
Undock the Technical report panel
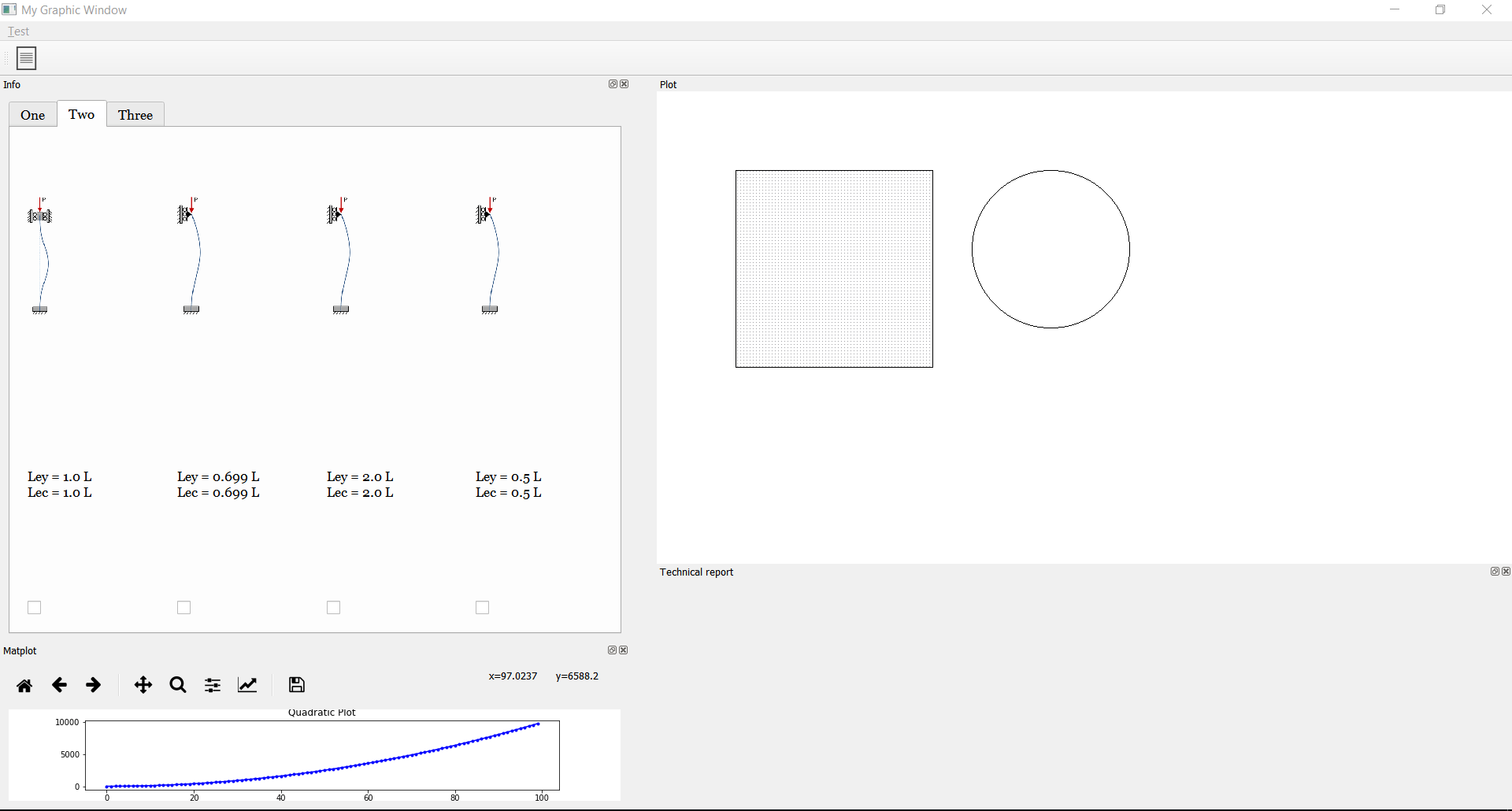click(x=1495, y=571)
